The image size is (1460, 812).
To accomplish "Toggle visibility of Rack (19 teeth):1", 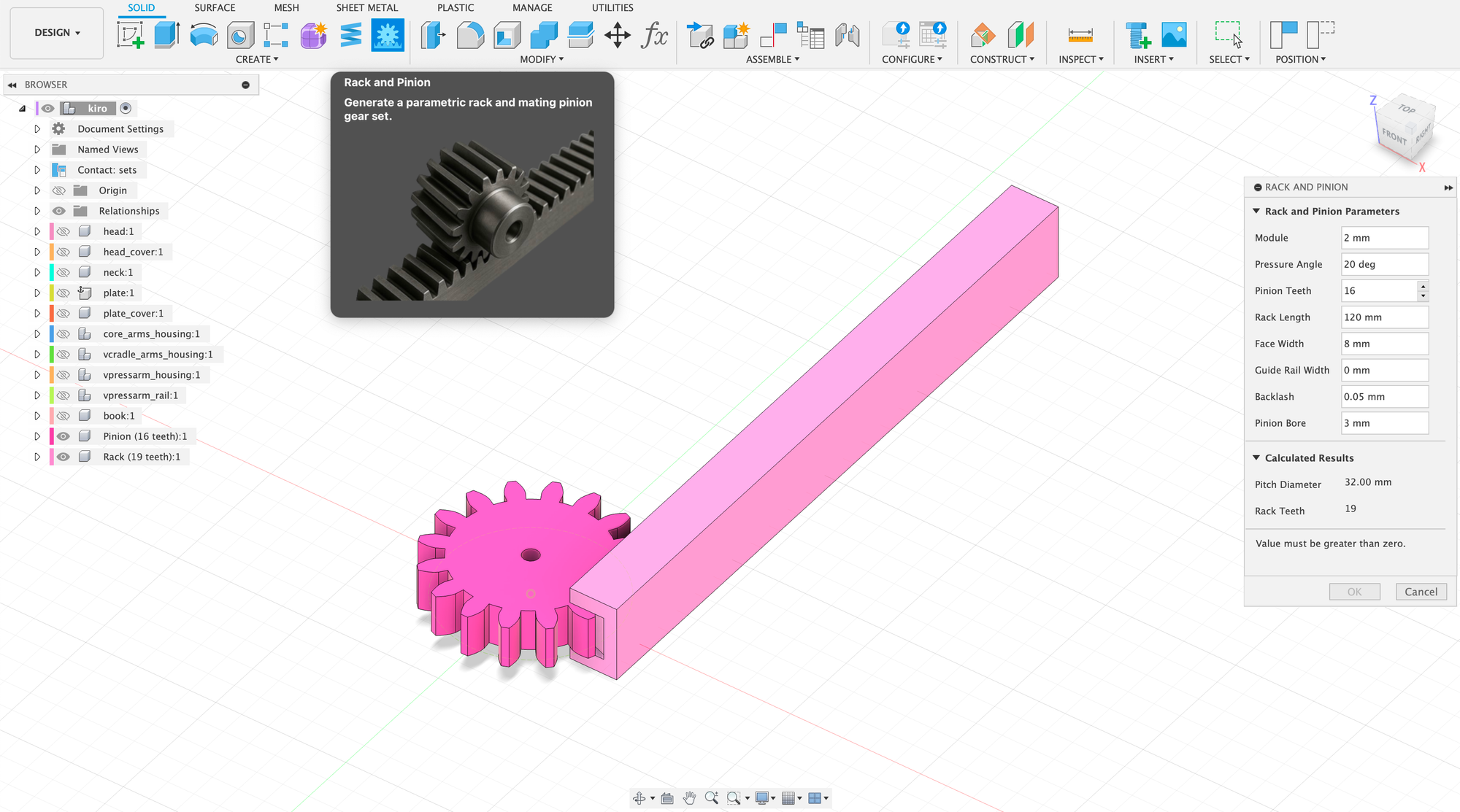I will (64, 457).
